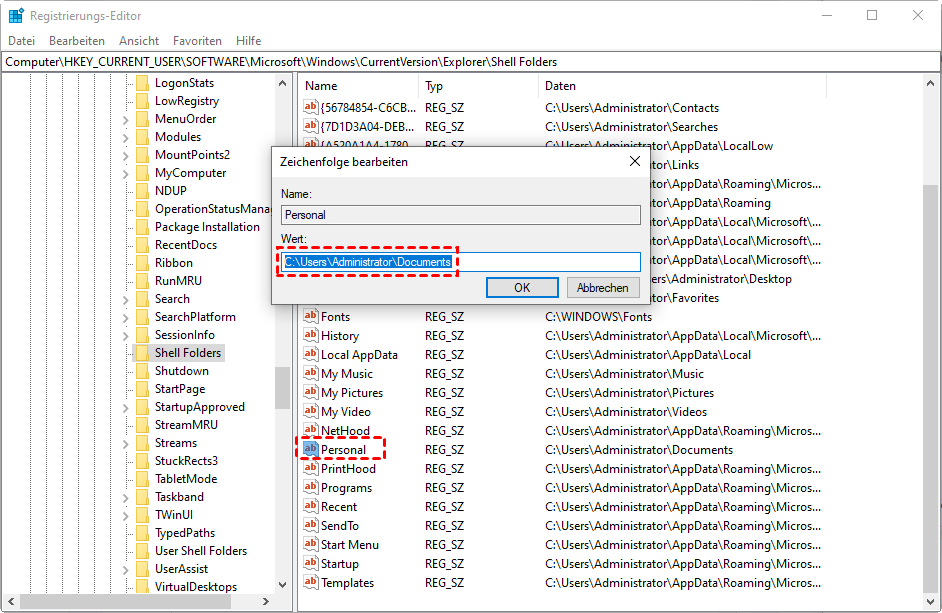Select the TypedPaths key in the tree
Image resolution: width=942 pixels, height=613 pixels.
click(x=184, y=532)
